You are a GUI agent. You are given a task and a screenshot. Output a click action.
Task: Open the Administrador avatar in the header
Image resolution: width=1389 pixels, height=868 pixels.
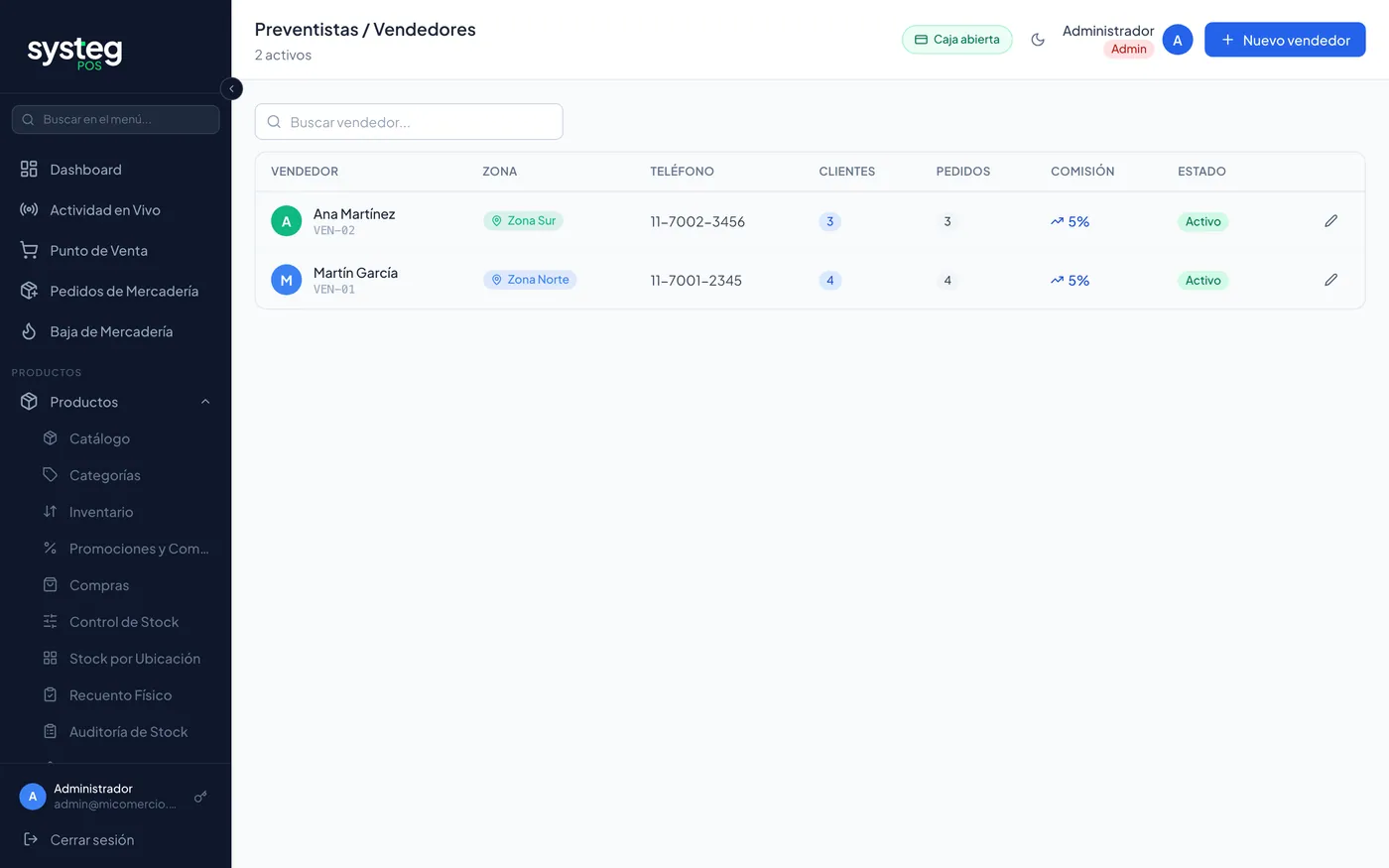1178,40
